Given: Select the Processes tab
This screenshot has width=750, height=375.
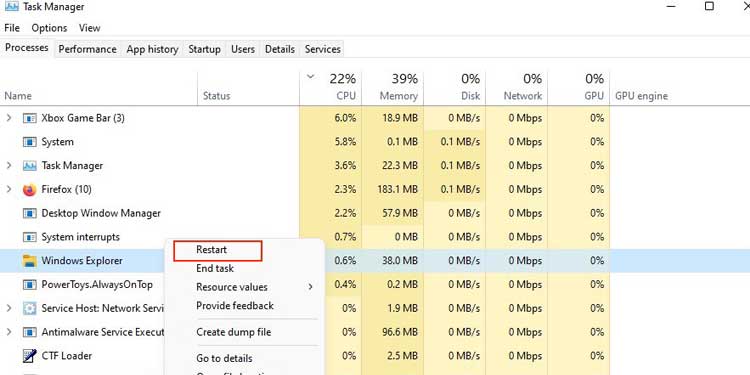Looking at the screenshot, I should coord(27,48).
